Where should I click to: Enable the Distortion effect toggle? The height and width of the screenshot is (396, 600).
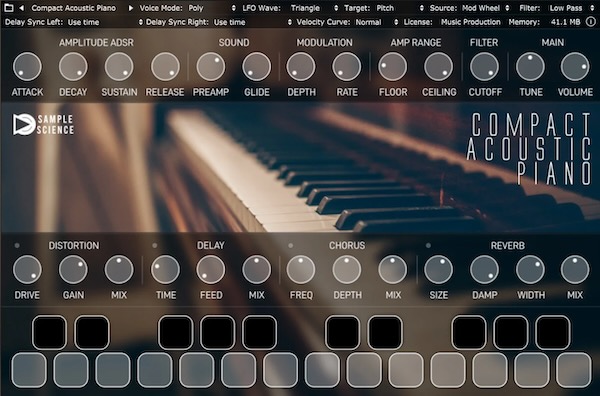pos(17,245)
